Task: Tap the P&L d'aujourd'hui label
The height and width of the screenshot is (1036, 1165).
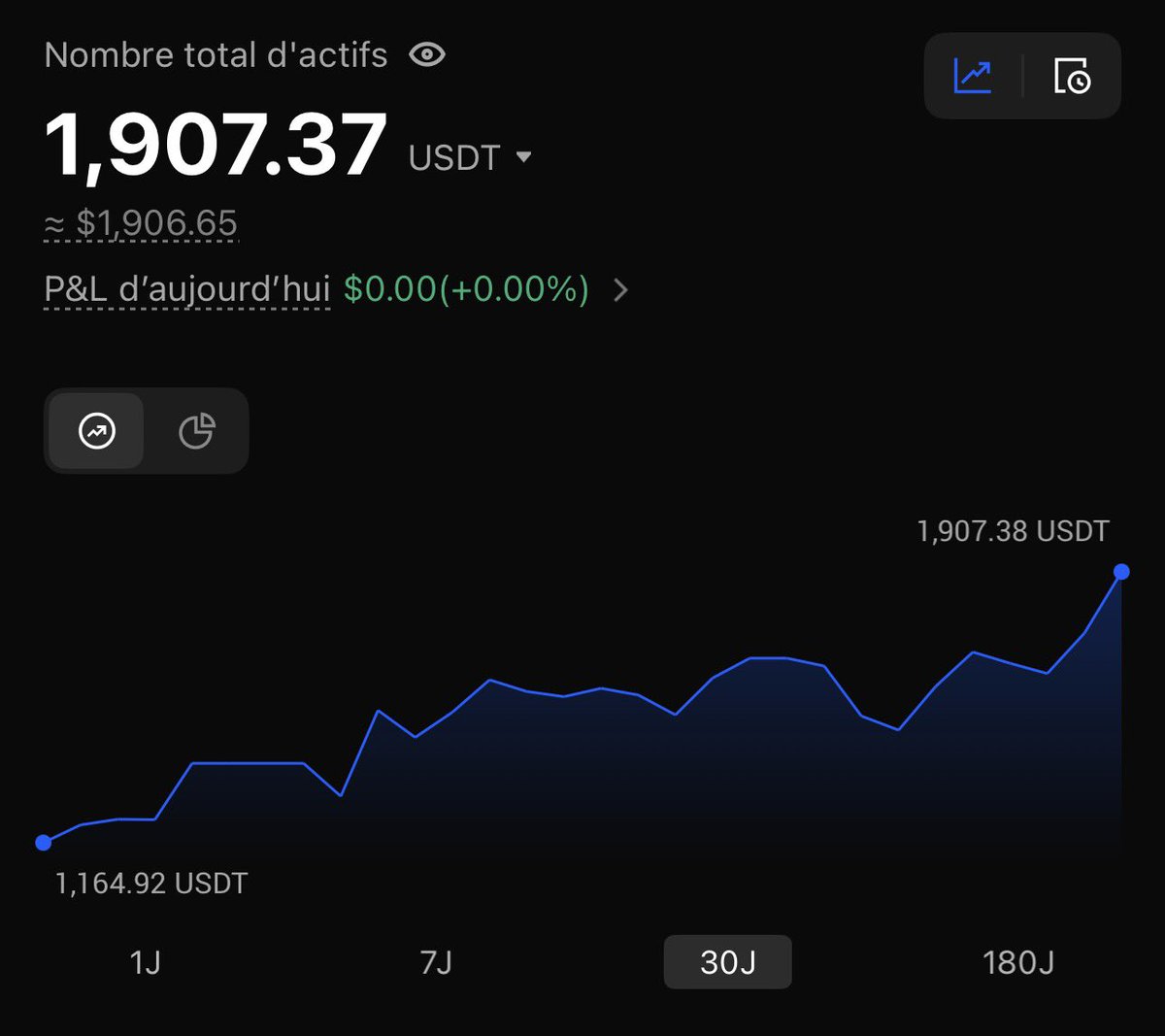Action: 187,289
